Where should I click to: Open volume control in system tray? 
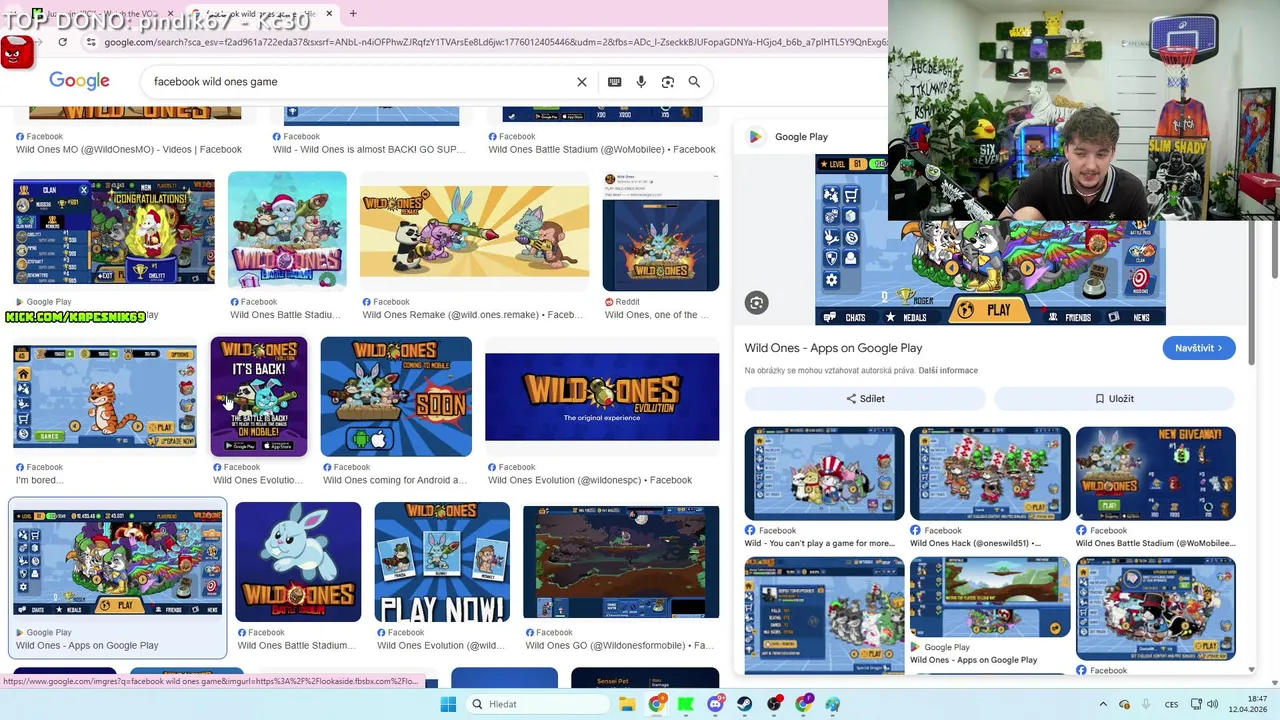tap(1212, 704)
